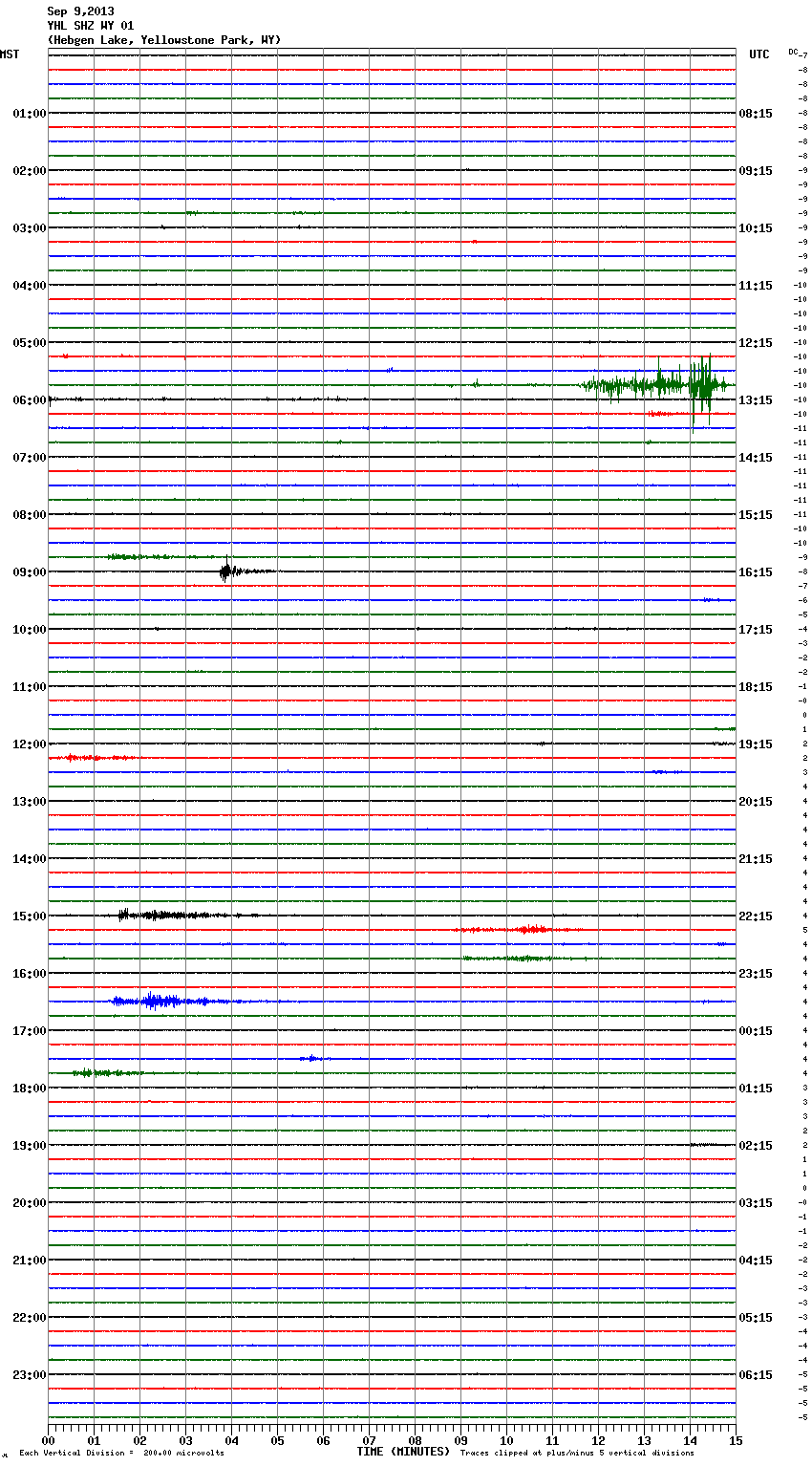812x1466 pixels.
Task: Select the 00:15 UTC time label
Action: point(756,1031)
